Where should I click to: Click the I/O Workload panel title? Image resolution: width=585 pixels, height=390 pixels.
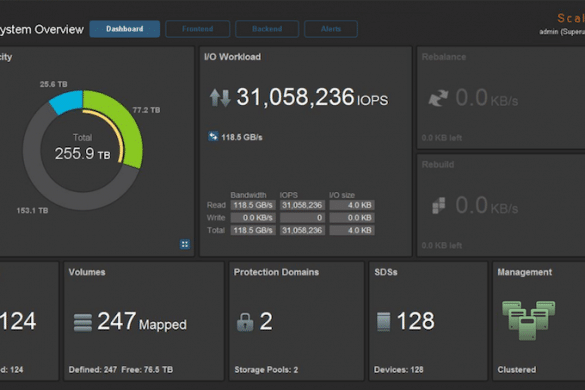click(x=232, y=57)
